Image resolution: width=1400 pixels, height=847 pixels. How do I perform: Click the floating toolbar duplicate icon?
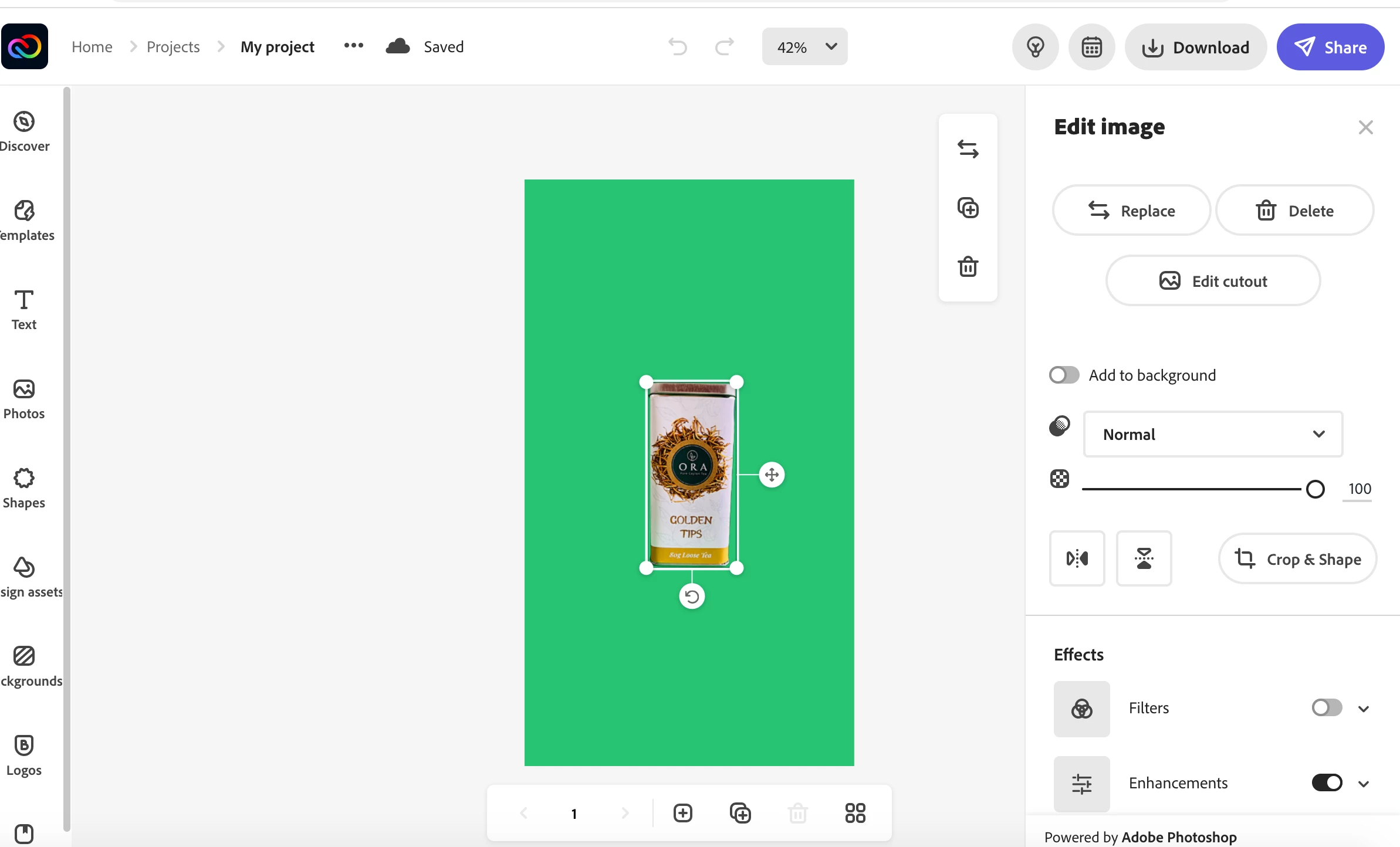click(x=968, y=208)
